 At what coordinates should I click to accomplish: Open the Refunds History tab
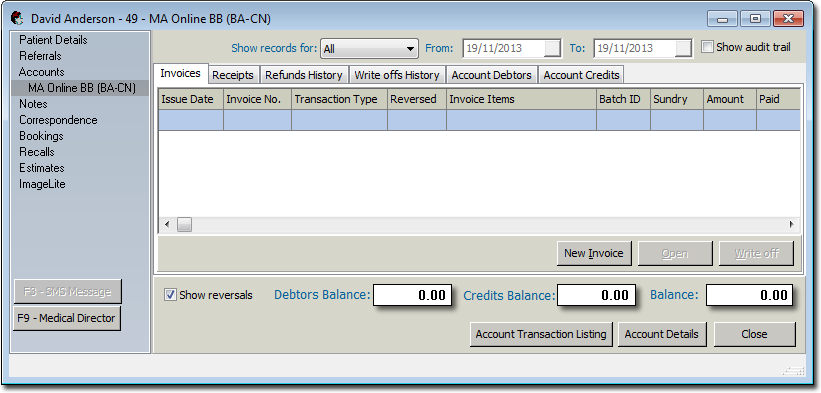pyautogui.click(x=304, y=75)
